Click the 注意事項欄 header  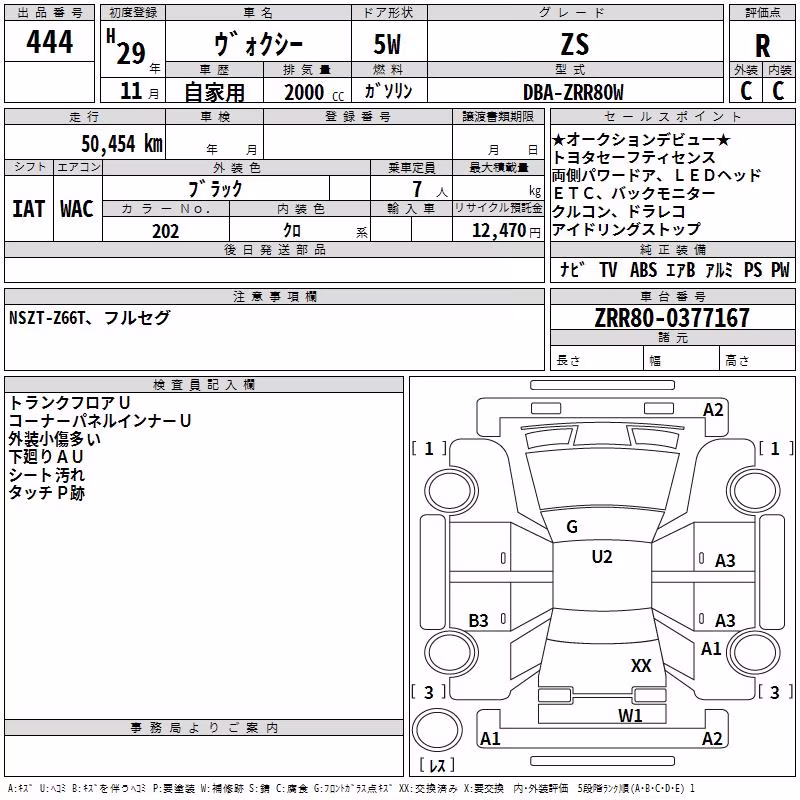click(274, 296)
